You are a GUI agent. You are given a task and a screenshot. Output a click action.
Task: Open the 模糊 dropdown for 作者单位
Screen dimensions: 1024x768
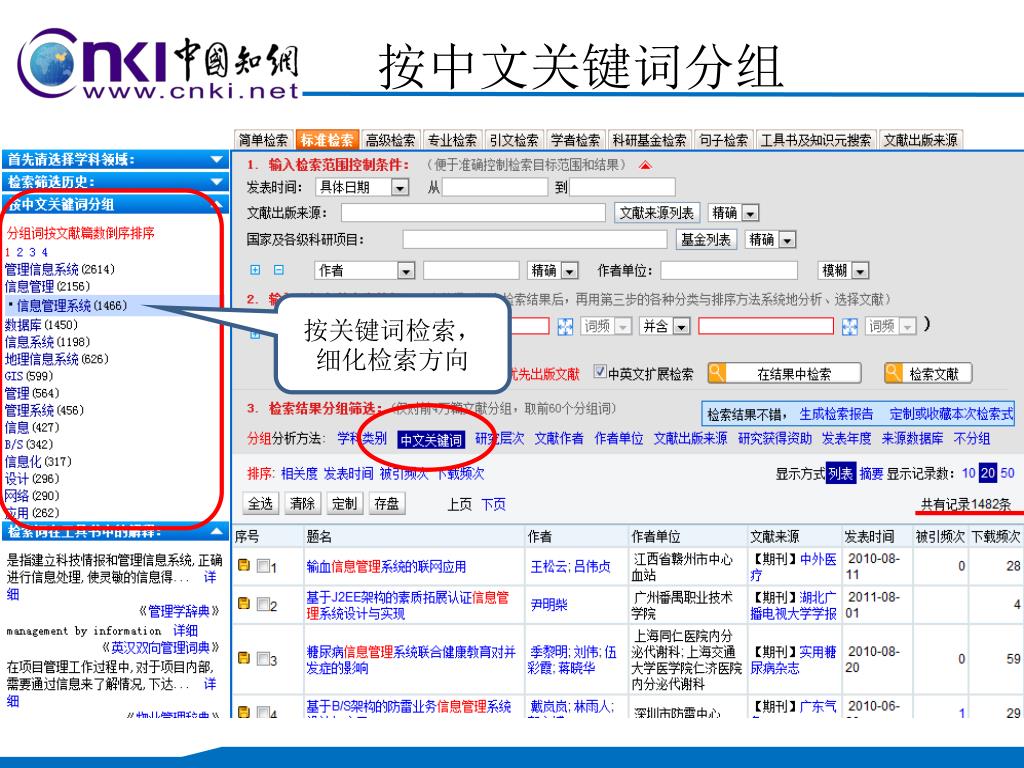(x=860, y=270)
